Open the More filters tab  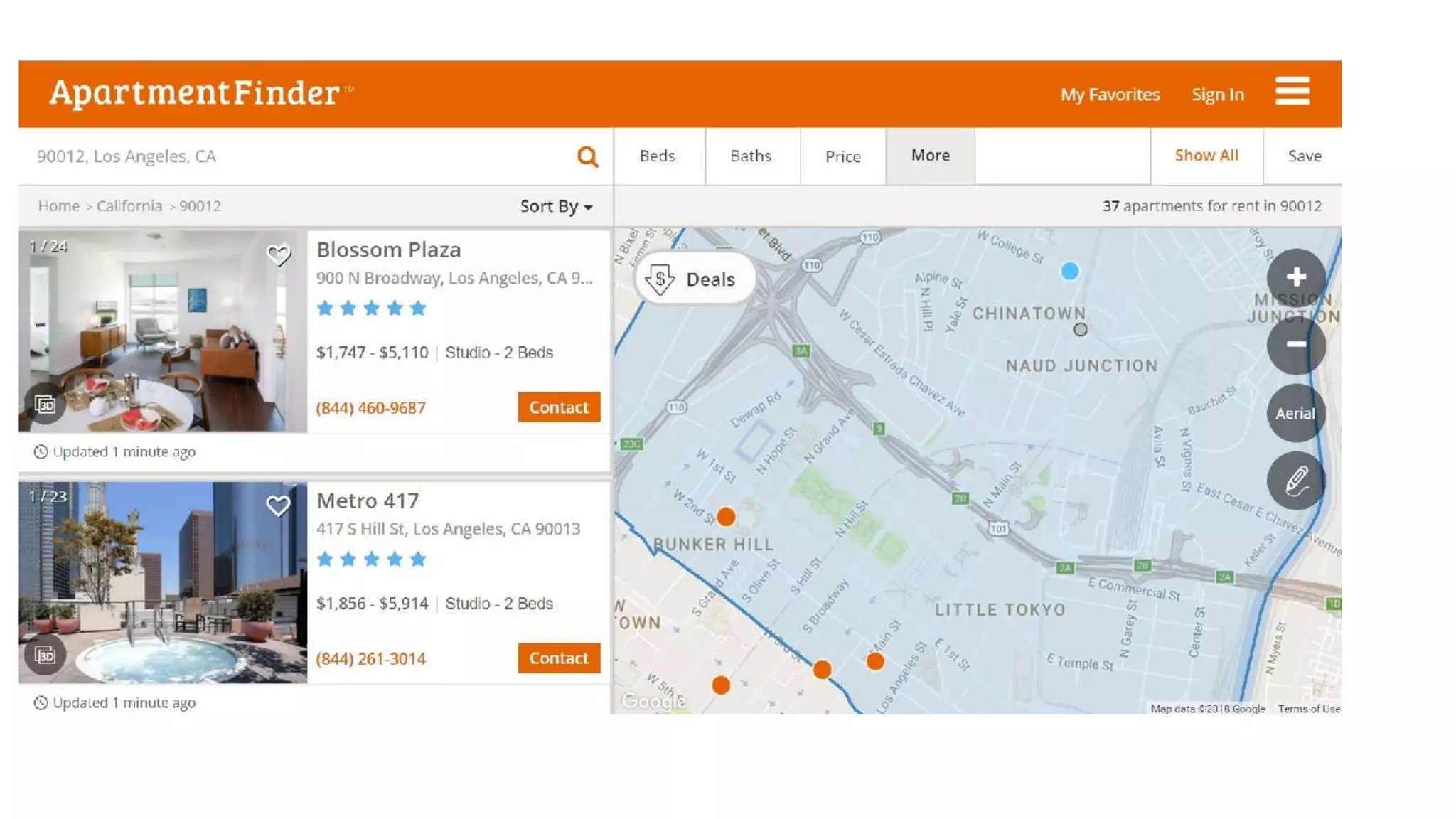click(x=930, y=155)
